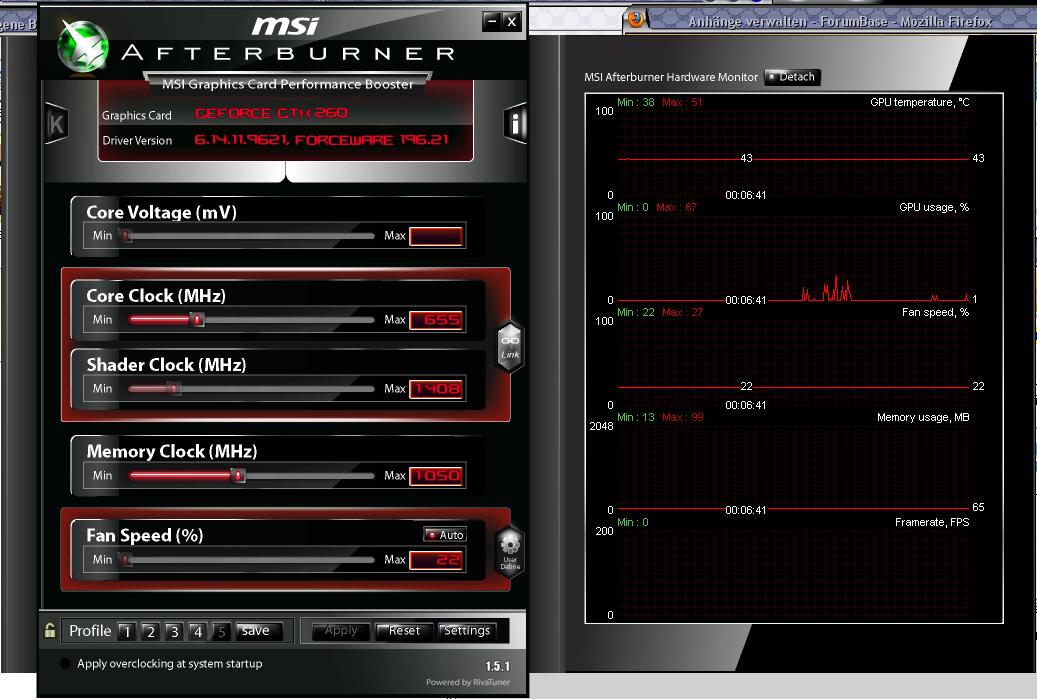Image resolution: width=1037 pixels, height=699 pixels.
Task: Click the Fan speed graph
Action: [794, 363]
